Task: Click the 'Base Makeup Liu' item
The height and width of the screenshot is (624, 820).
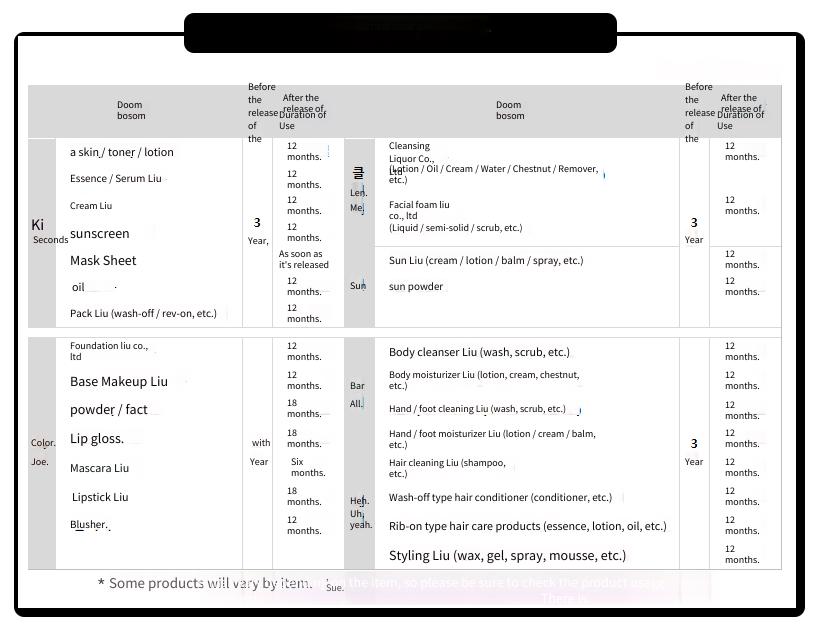Action: coord(119,381)
